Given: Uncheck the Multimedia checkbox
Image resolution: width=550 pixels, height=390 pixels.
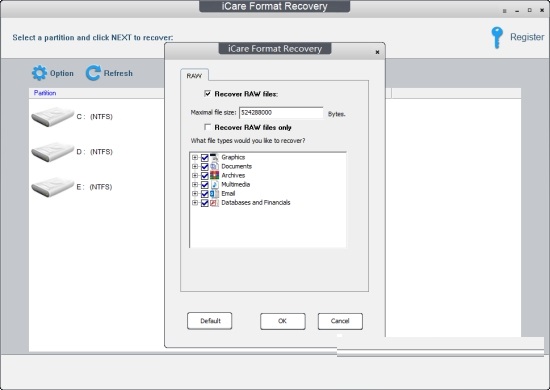Looking at the screenshot, I should (204, 185).
